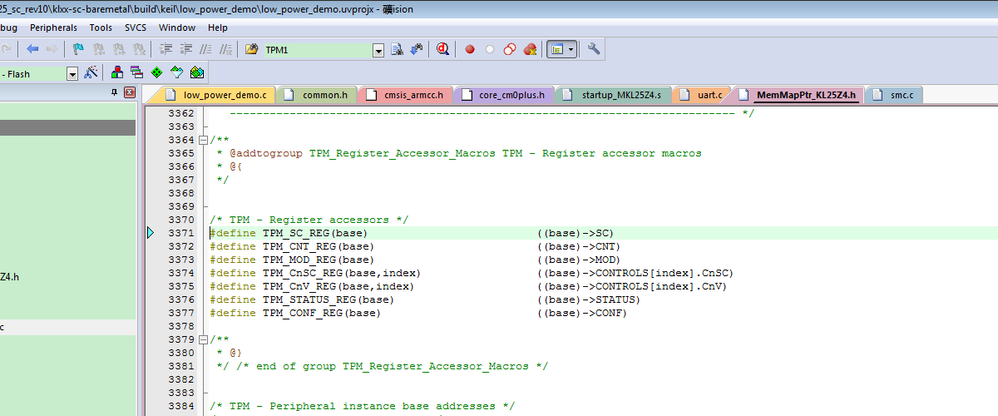Click the Find icon next to the TPM1 search box

pos(397,49)
